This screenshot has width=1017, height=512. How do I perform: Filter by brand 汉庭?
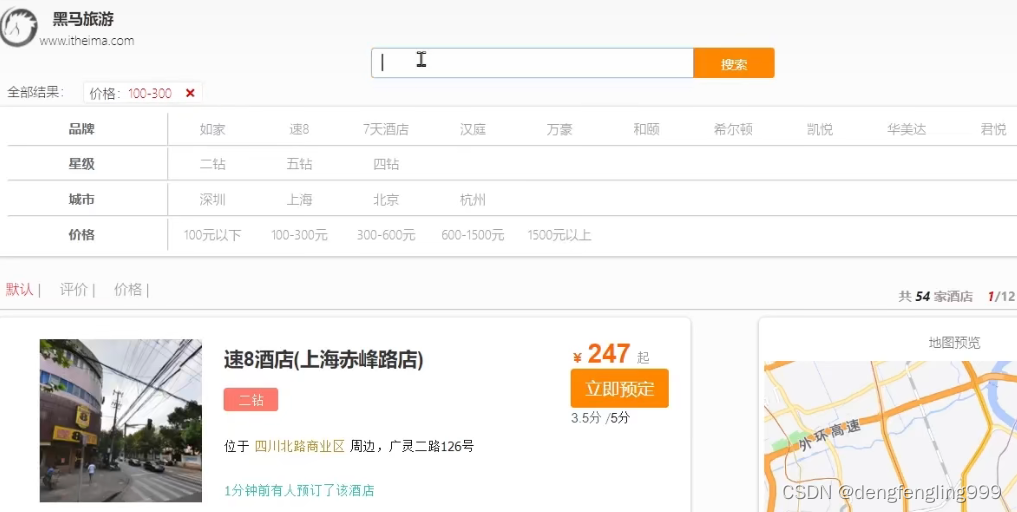[x=473, y=129]
